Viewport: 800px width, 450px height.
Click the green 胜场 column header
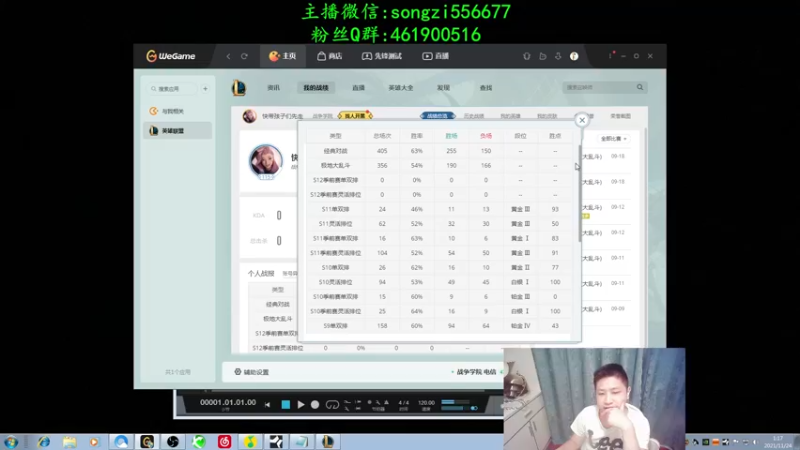451,136
